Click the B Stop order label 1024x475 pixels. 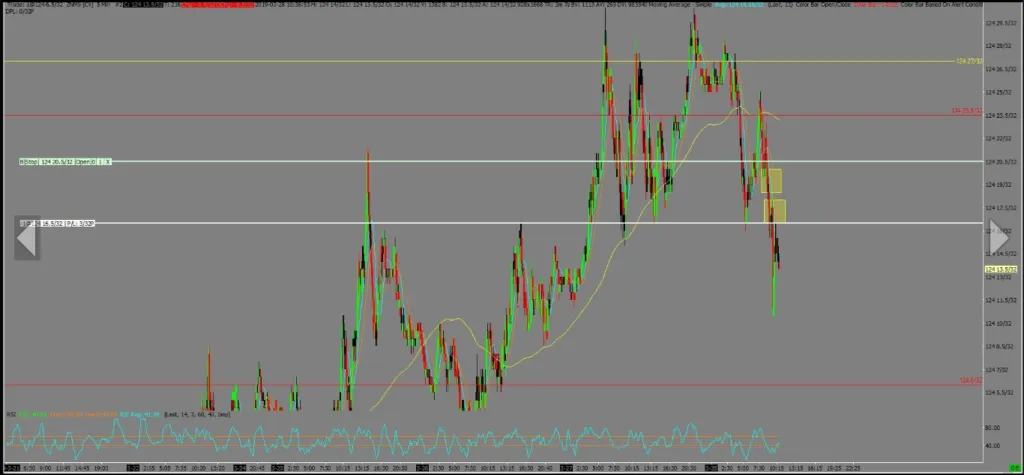point(29,161)
